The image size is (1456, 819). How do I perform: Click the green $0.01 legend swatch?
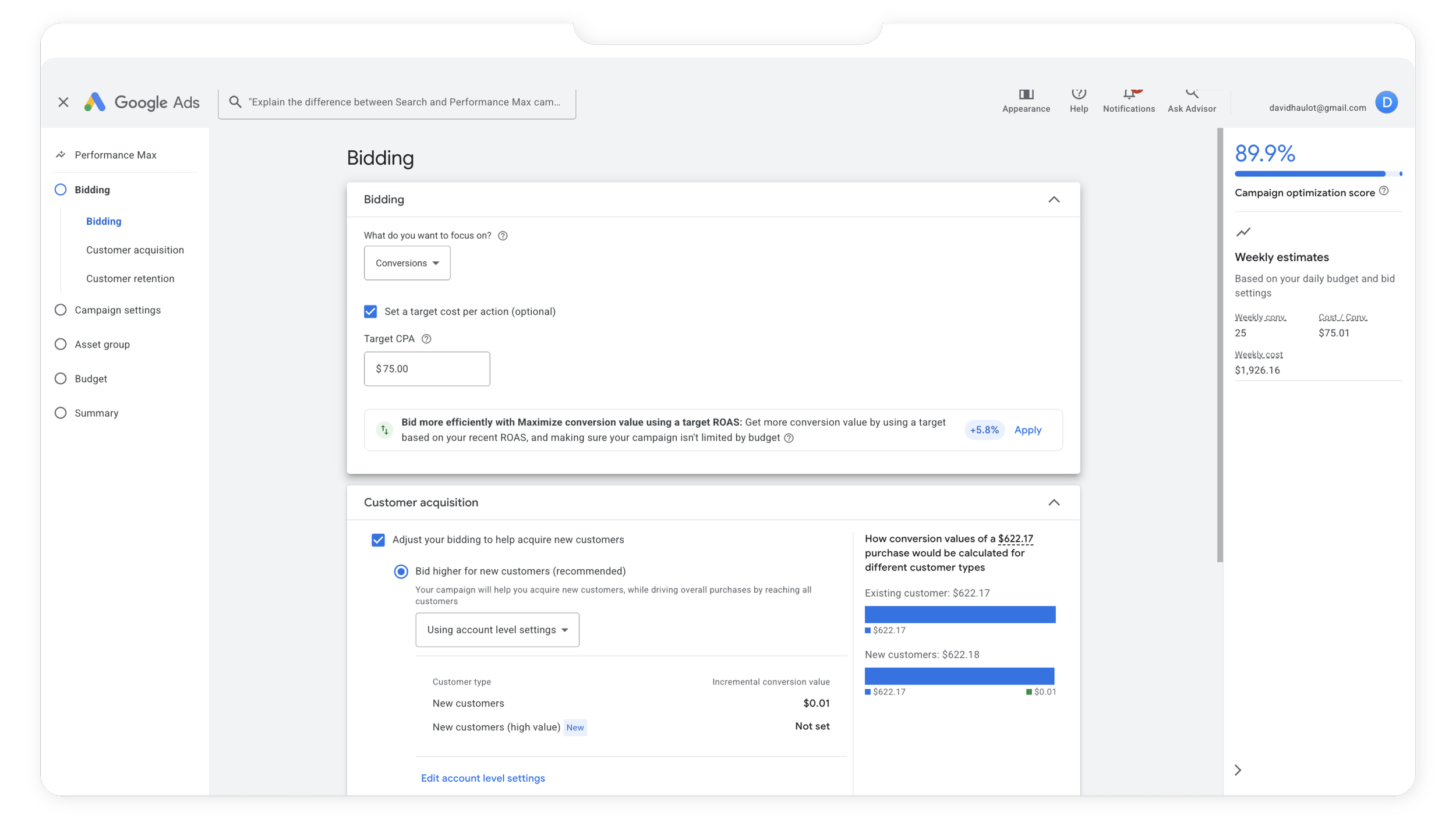1029,692
